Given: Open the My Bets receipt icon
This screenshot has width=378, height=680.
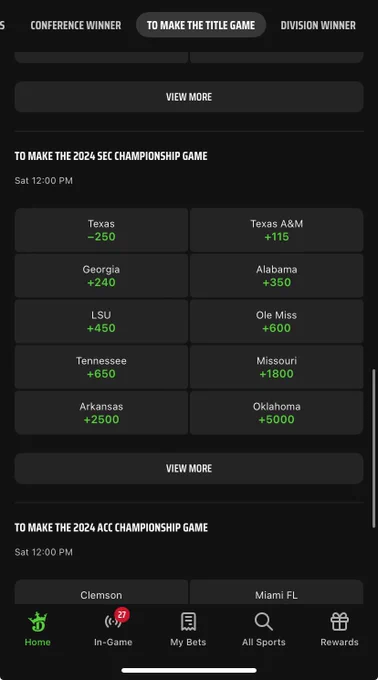Looking at the screenshot, I should click(x=188, y=622).
